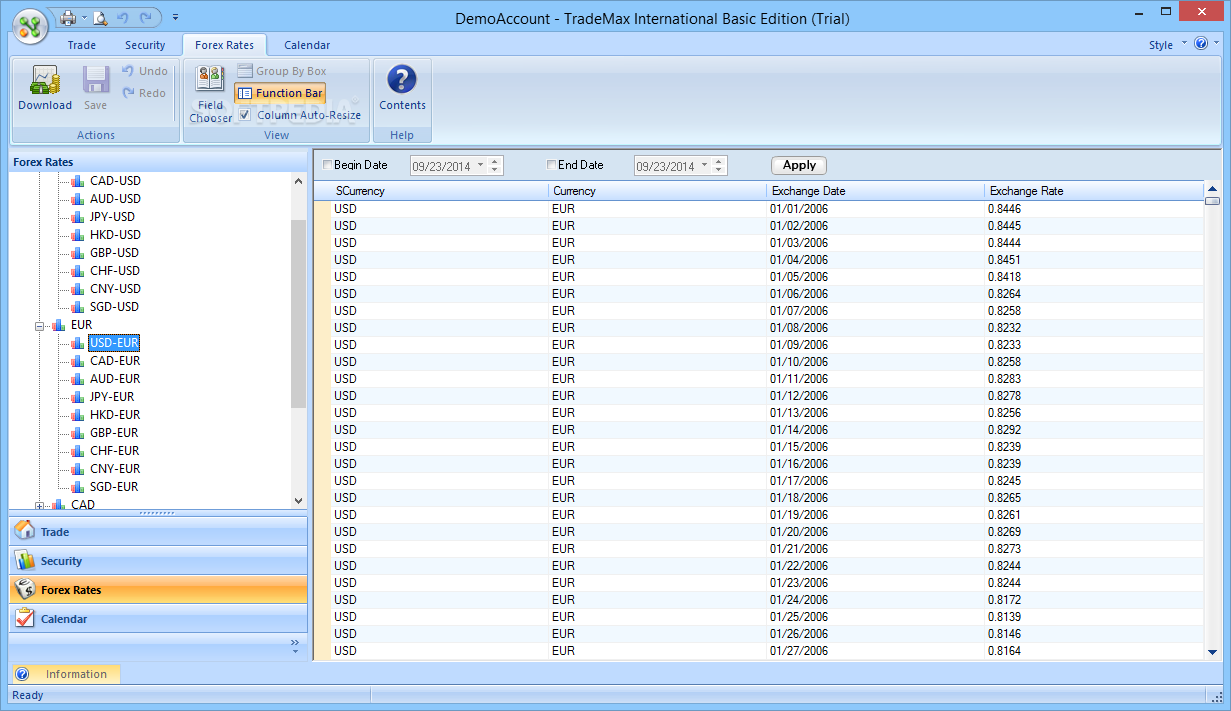Click the help icon at top right
Image resolution: width=1231 pixels, height=711 pixels.
pos(1201,44)
